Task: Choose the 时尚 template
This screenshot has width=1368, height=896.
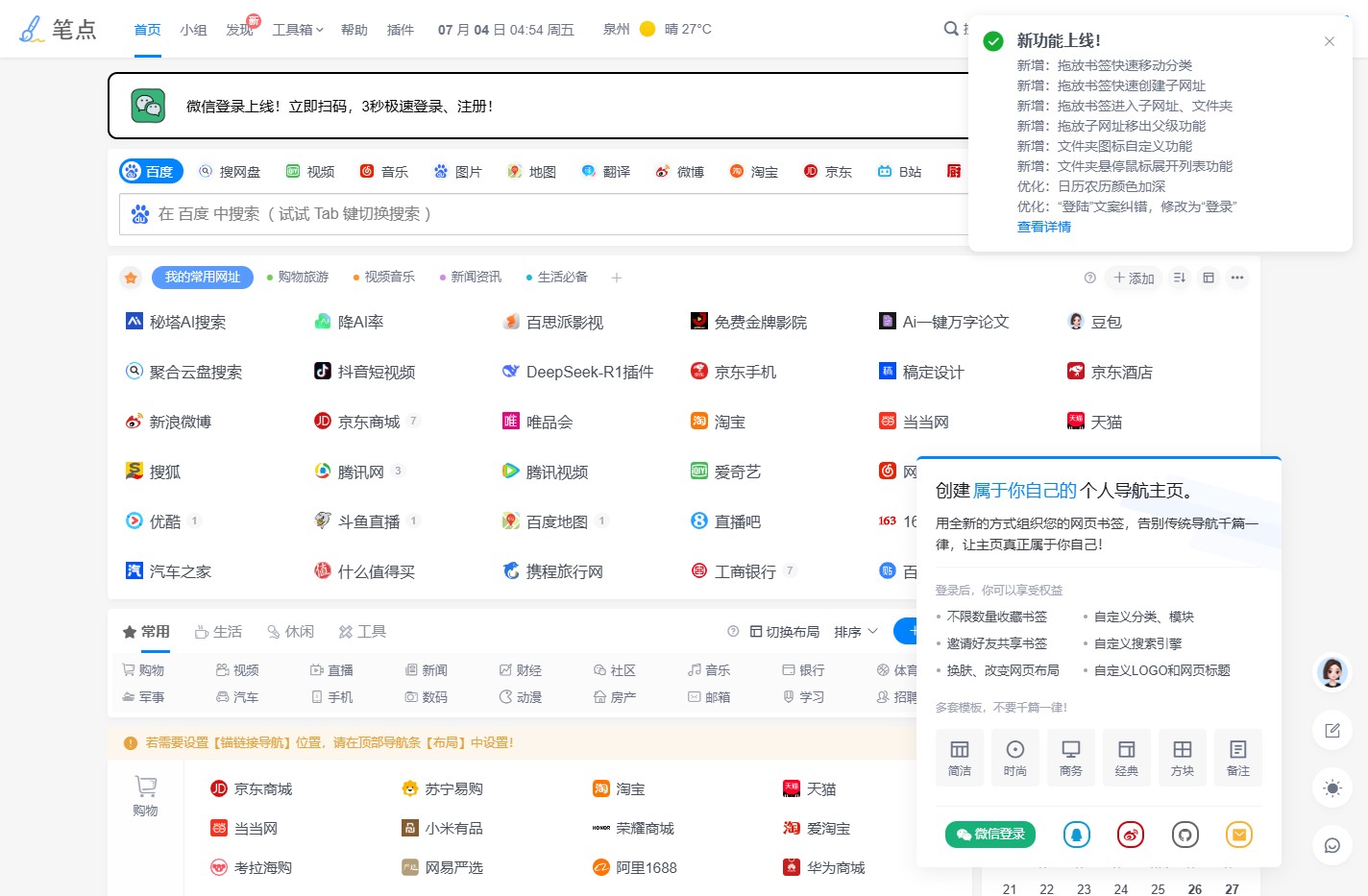Action: (x=1015, y=758)
